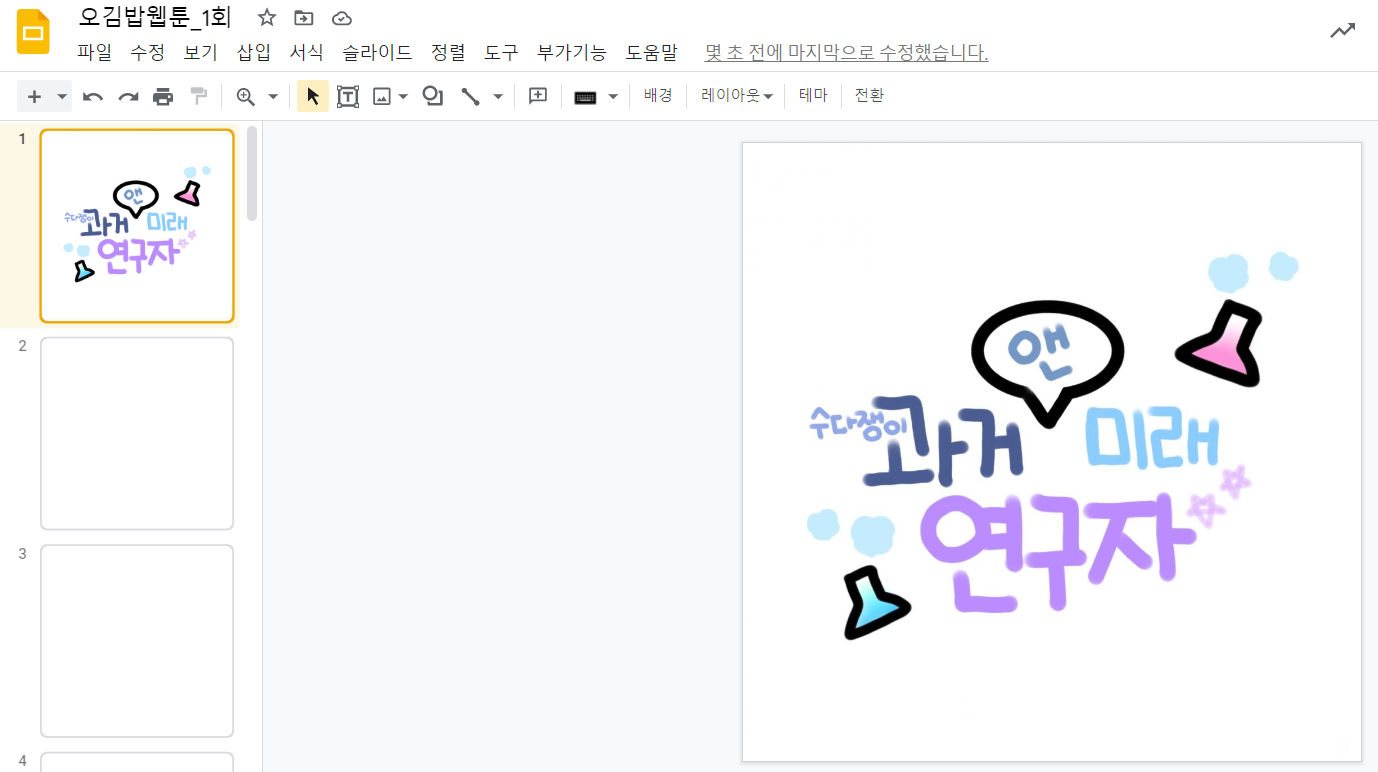Open the 수정 menu
The image size is (1378, 772).
pyautogui.click(x=147, y=52)
